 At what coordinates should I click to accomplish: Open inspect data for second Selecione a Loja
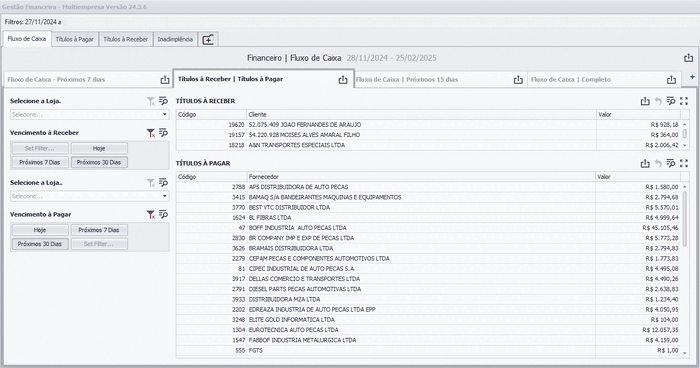click(163, 183)
